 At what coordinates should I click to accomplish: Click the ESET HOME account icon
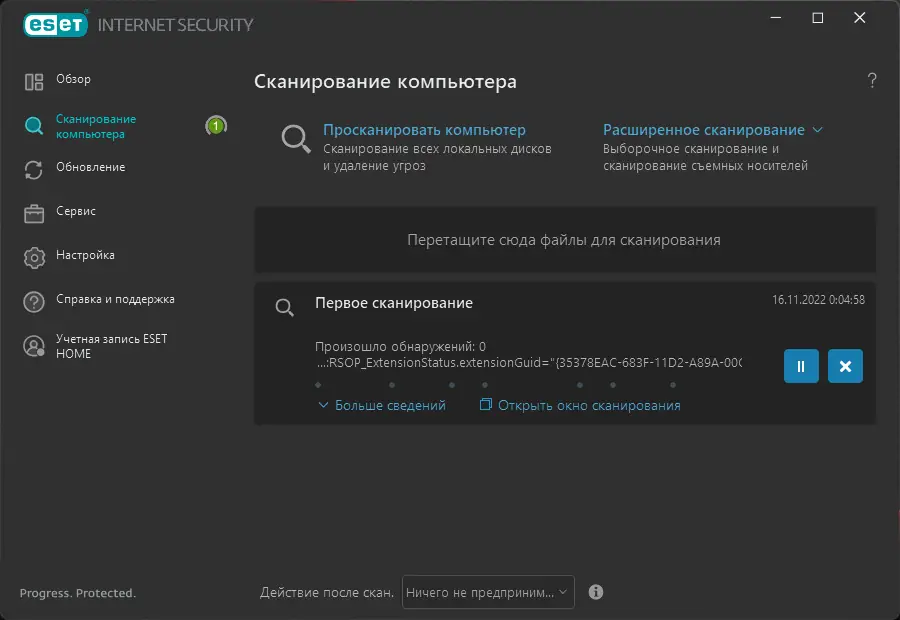(34, 346)
